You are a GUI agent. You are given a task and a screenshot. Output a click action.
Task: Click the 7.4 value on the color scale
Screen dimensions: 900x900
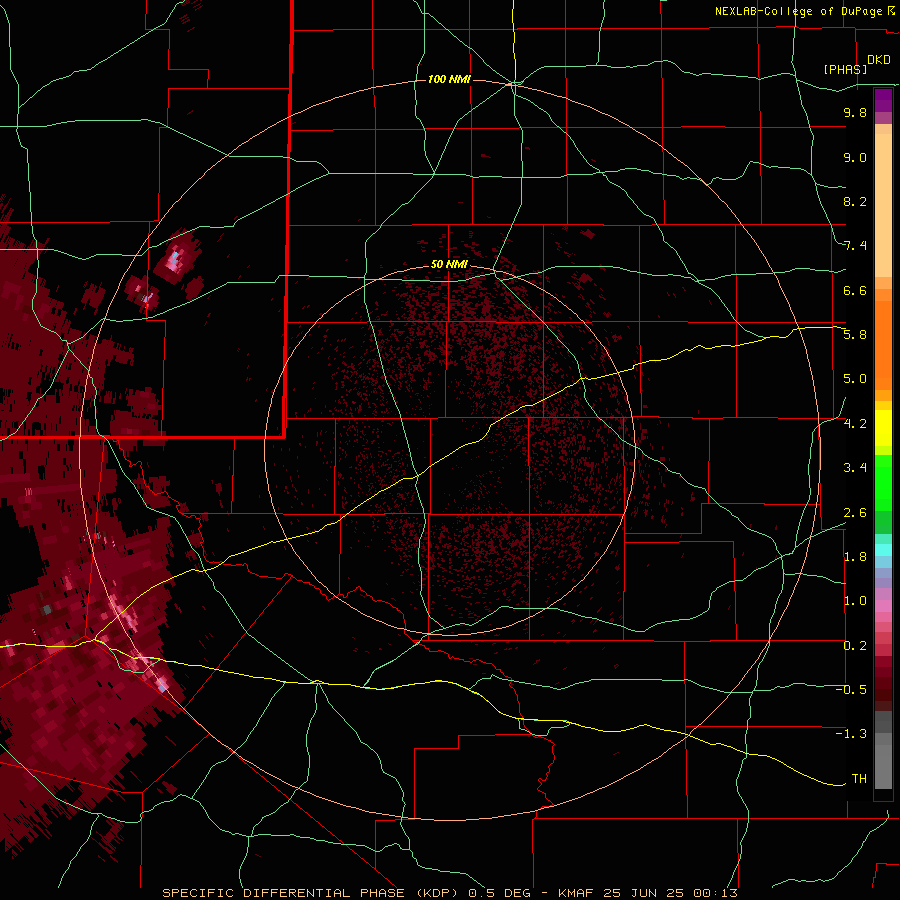point(855,246)
